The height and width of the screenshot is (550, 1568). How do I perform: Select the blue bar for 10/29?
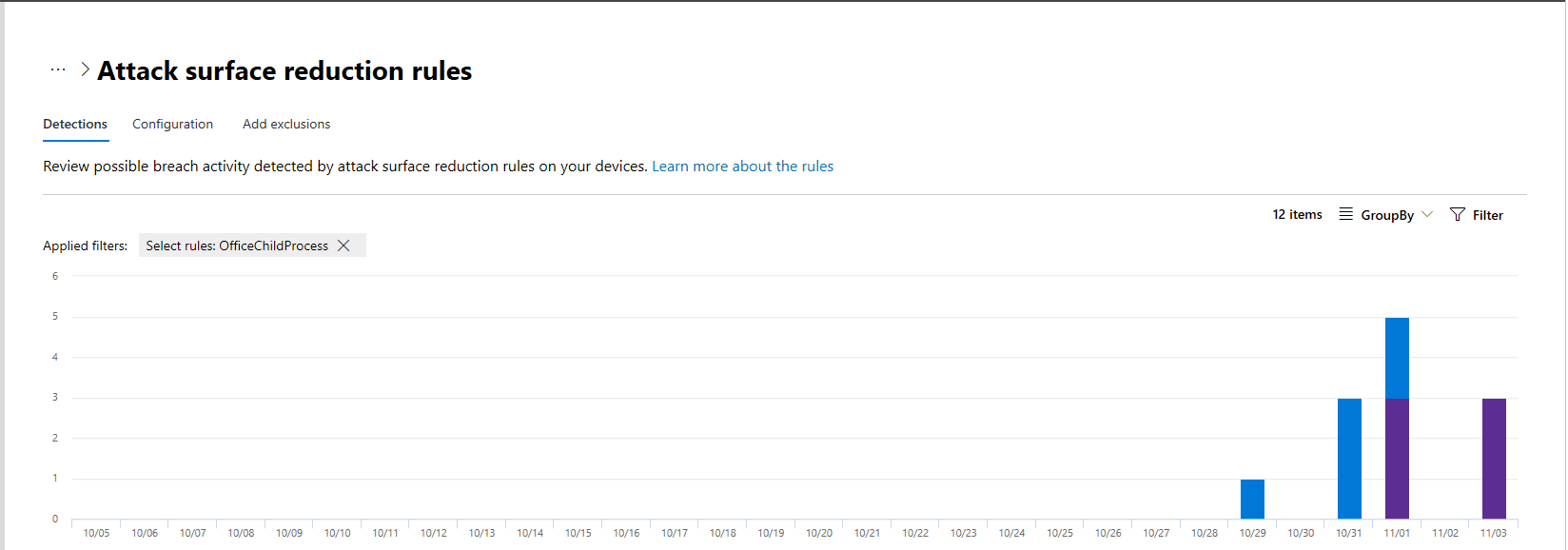pyautogui.click(x=1252, y=499)
